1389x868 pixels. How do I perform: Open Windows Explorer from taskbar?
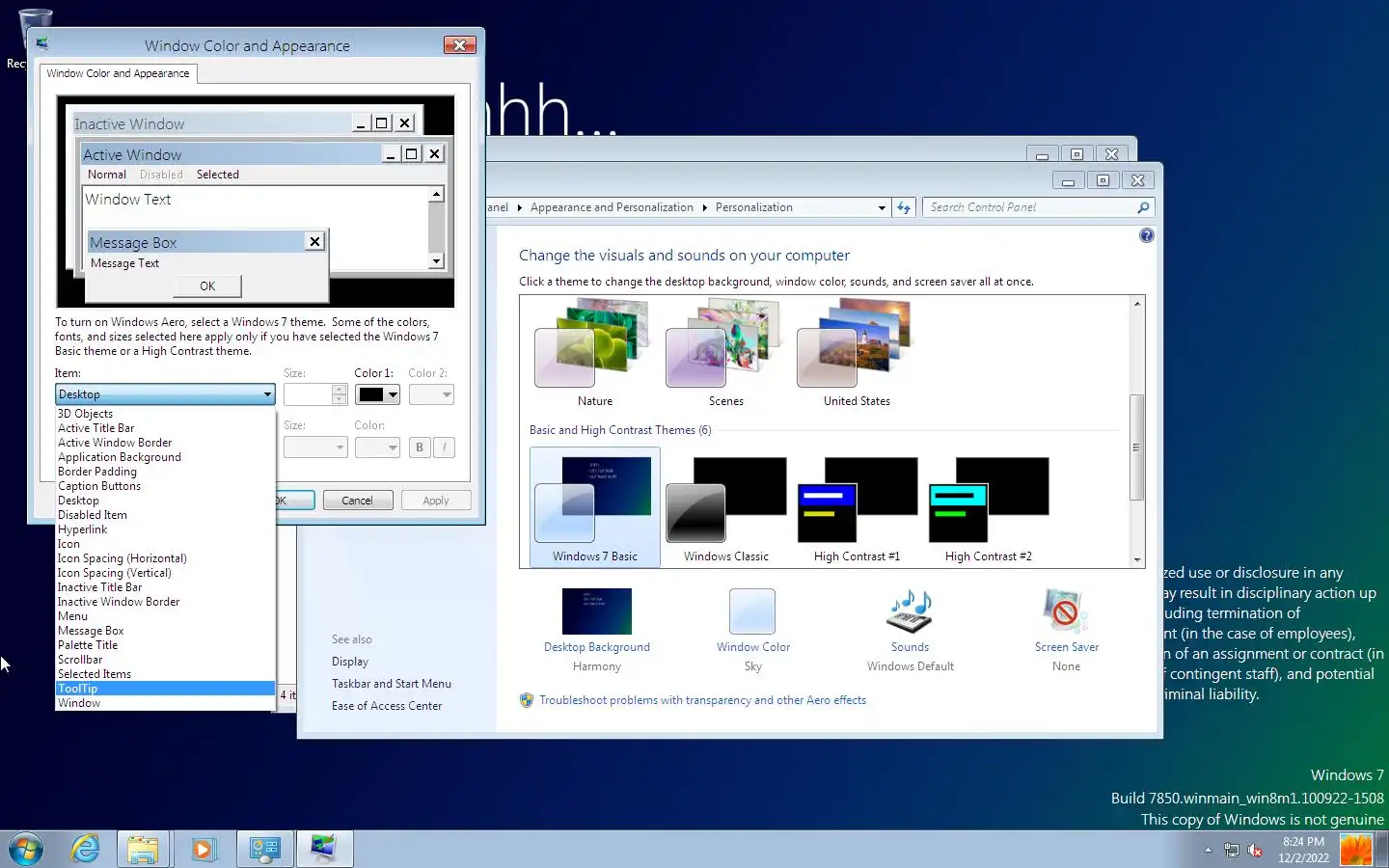[x=143, y=849]
